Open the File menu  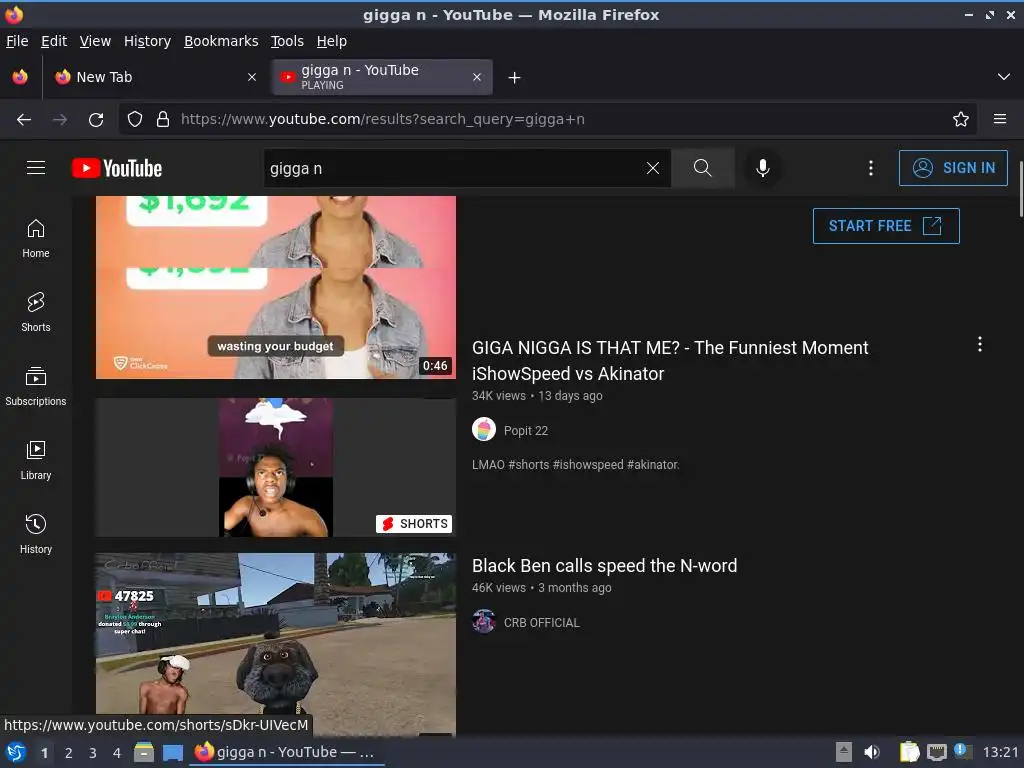click(x=17, y=41)
